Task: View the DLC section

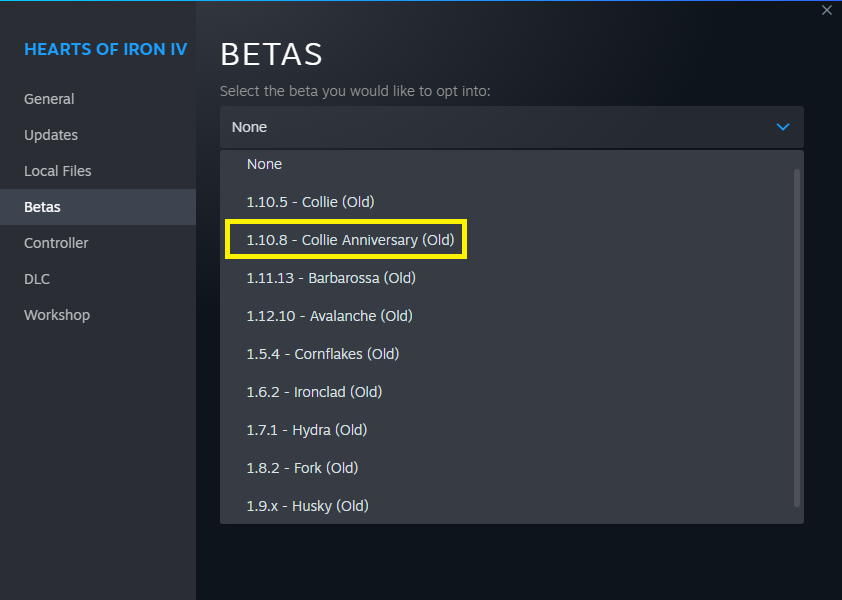Action: [36, 278]
